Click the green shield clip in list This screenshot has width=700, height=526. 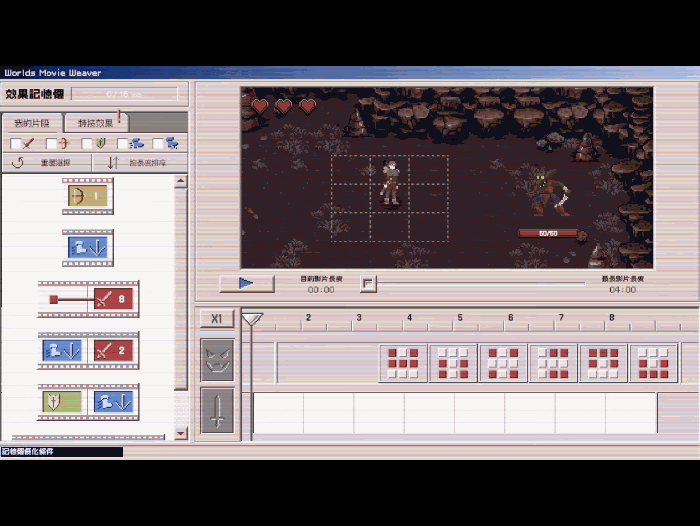tap(61, 401)
